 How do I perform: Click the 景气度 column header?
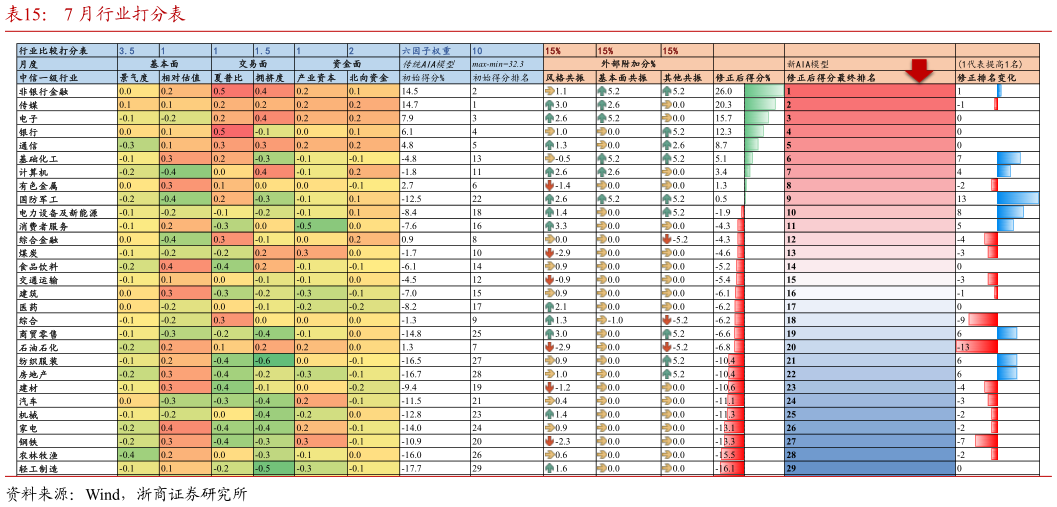click(135, 77)
